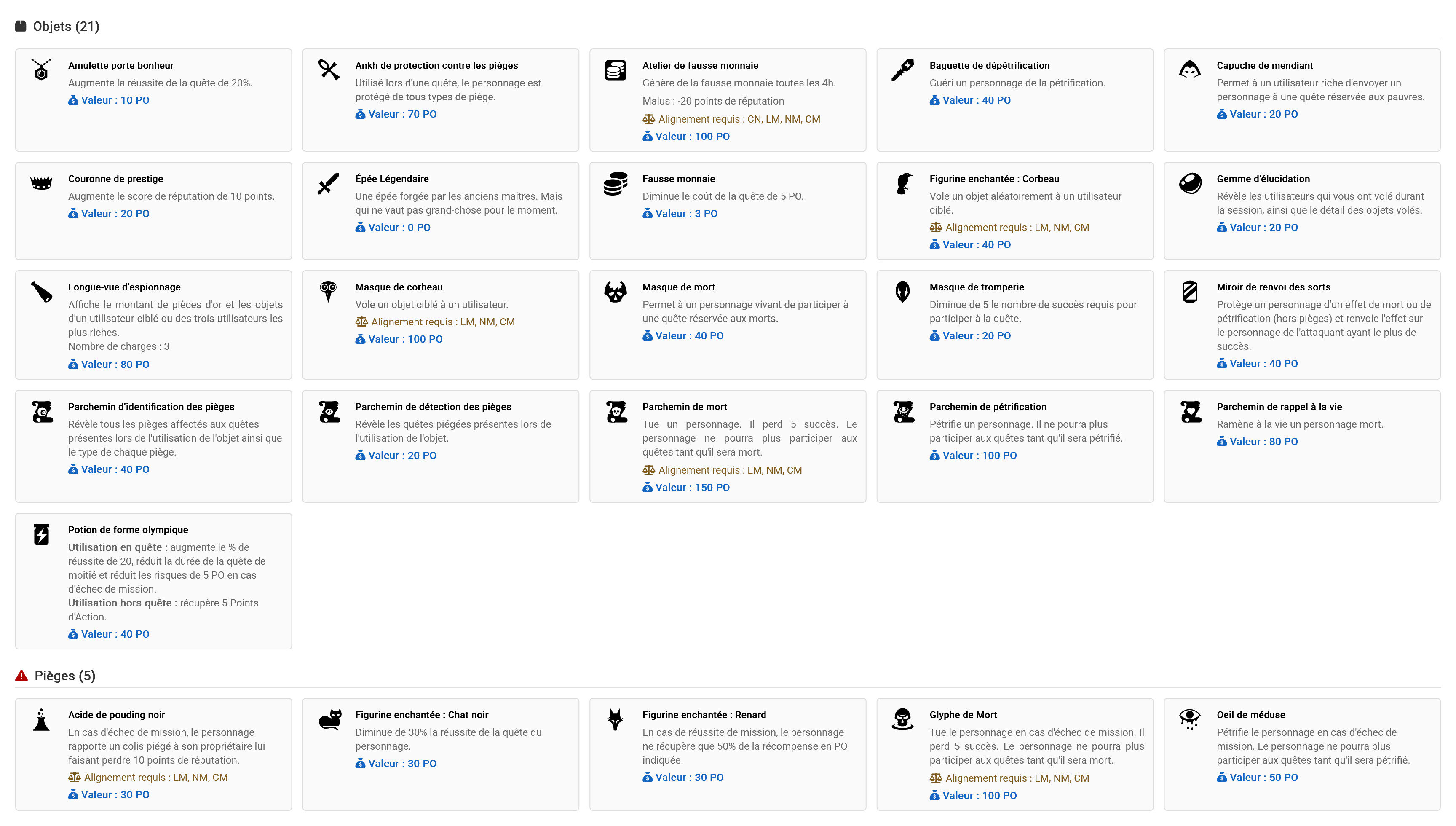1456x826 pixels.
Task: Click the Atelier de fausse monnaie icon
Action: point(616,70)
